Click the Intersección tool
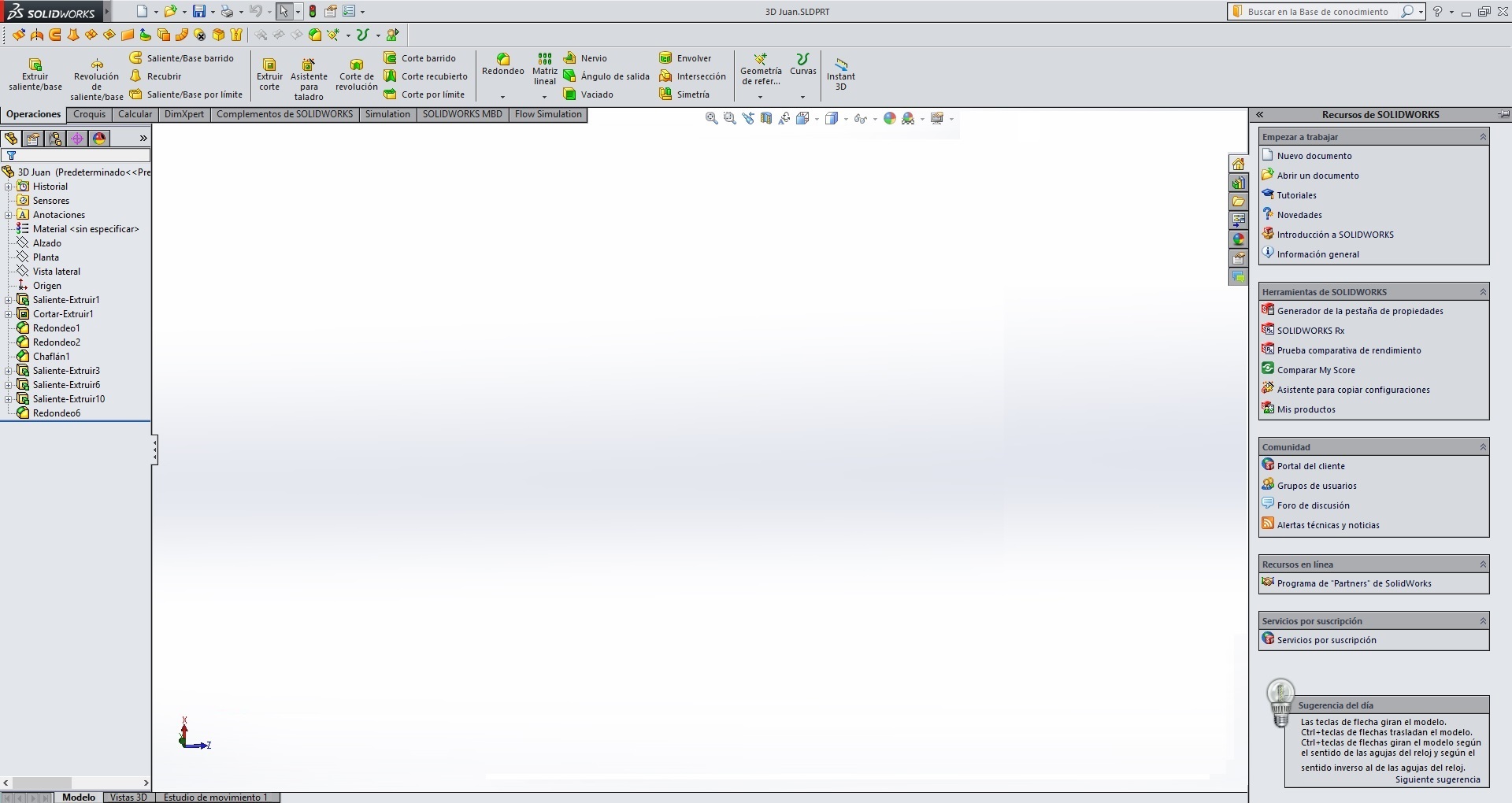The image size is (1512, 803). (692, 76)
